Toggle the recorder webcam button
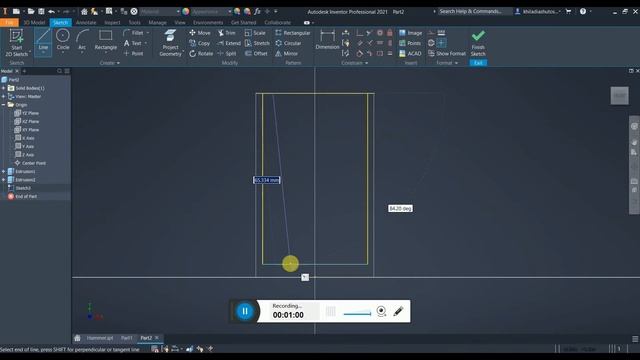The width and height of the screenshot is (640, 360). pyautogui.click(x=381, y=311)
